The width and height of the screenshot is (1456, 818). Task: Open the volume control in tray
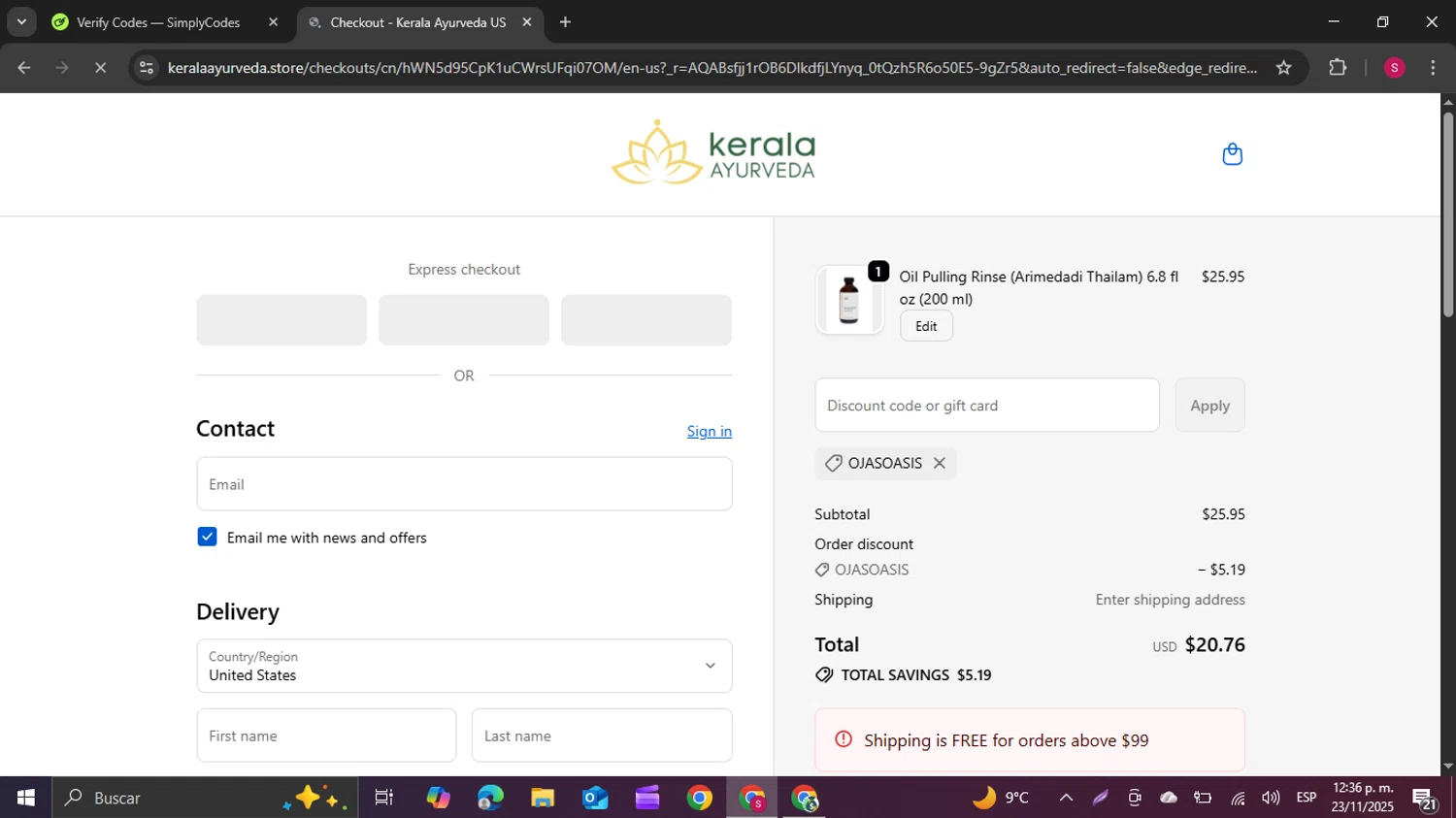(1271, 798)
